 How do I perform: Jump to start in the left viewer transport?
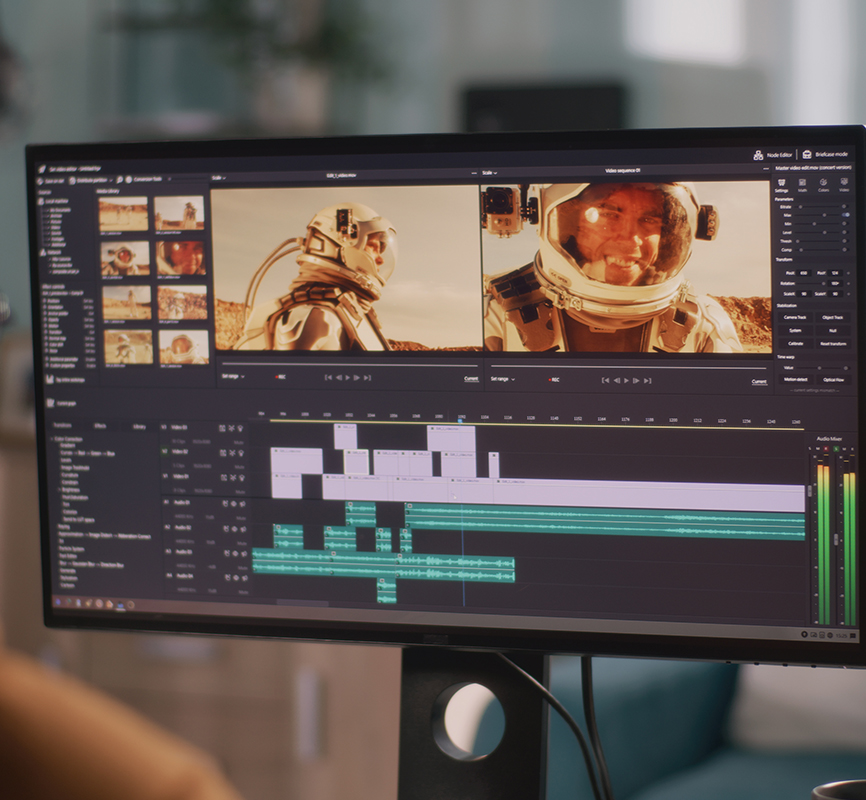coord(328,377)
